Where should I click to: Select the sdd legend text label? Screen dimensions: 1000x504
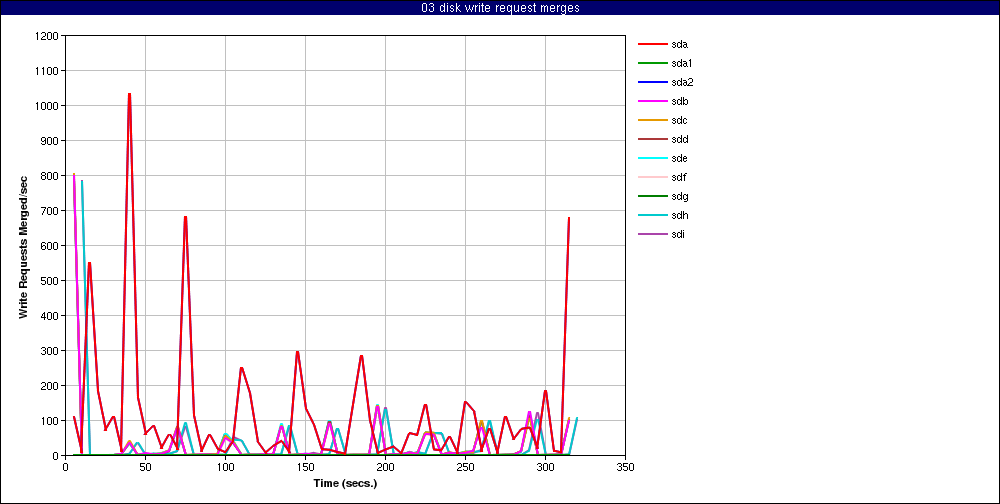679,139
